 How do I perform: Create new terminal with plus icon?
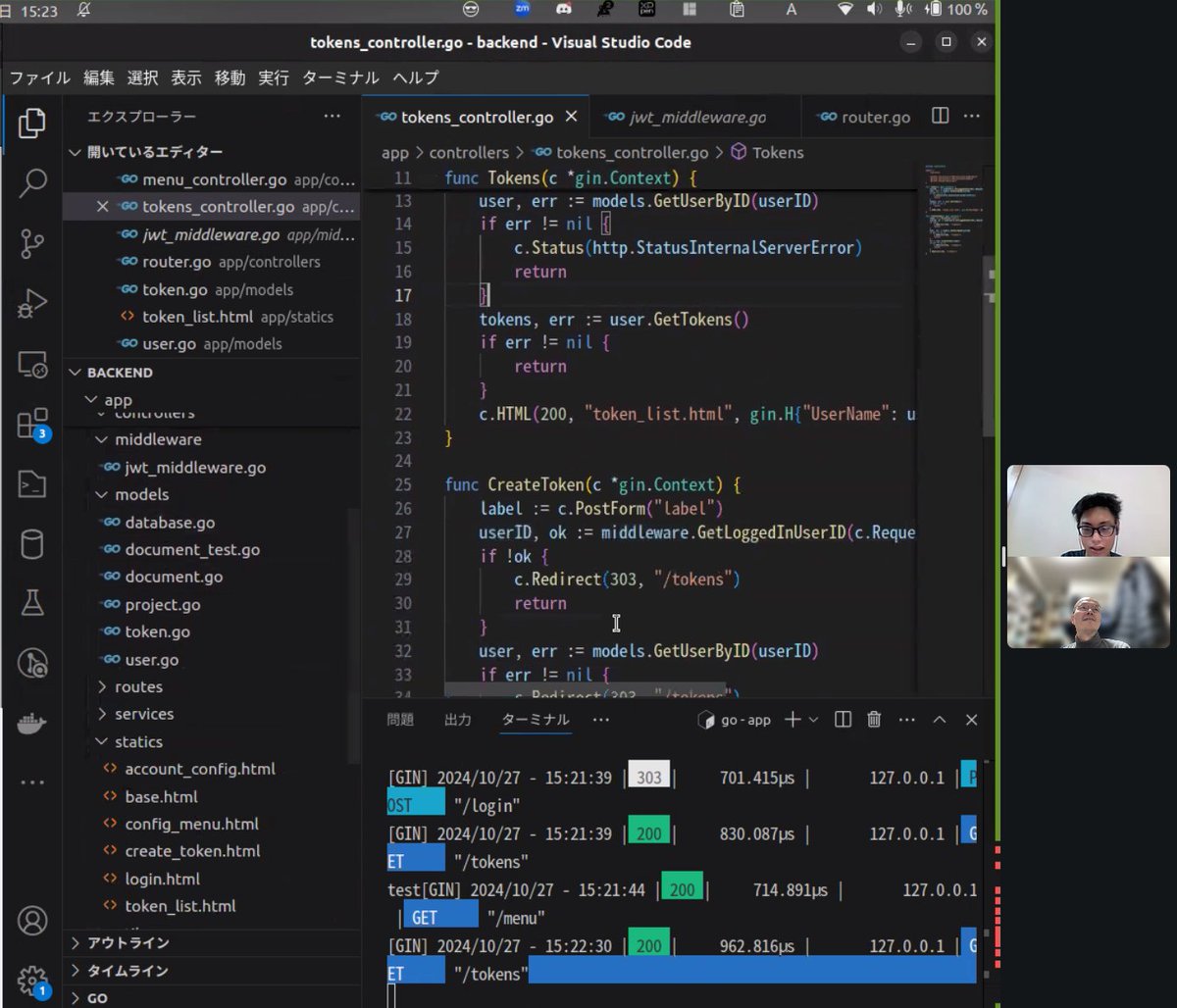tap(793, 720)
